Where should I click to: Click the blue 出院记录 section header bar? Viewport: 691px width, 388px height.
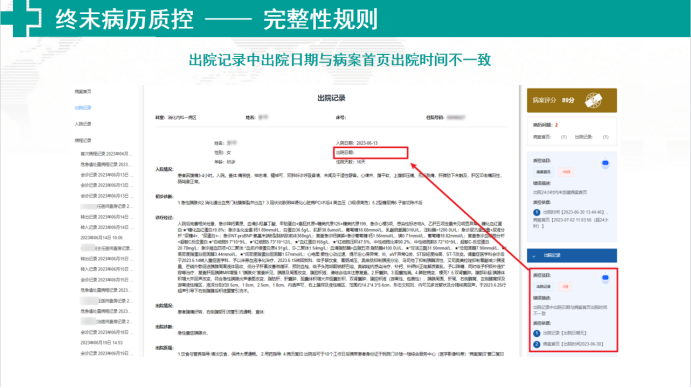coord(572,255)
